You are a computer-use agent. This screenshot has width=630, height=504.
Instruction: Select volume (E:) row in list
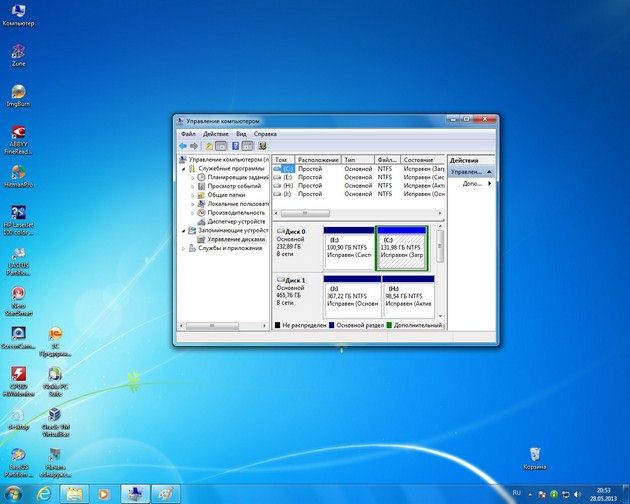pyautogui.click(x=358, y=177)
